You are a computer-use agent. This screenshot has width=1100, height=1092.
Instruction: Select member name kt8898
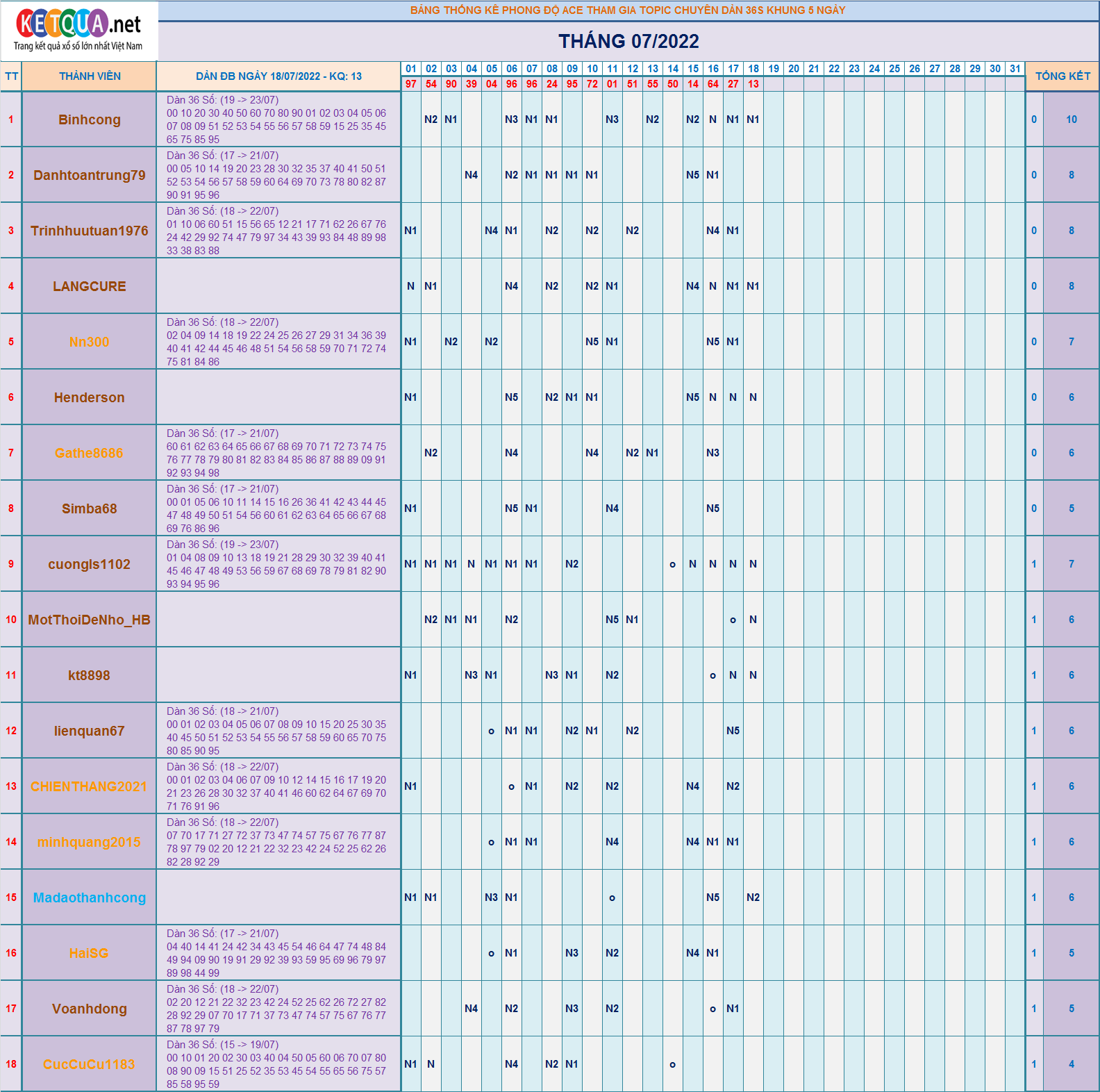(x=90, y=675)
